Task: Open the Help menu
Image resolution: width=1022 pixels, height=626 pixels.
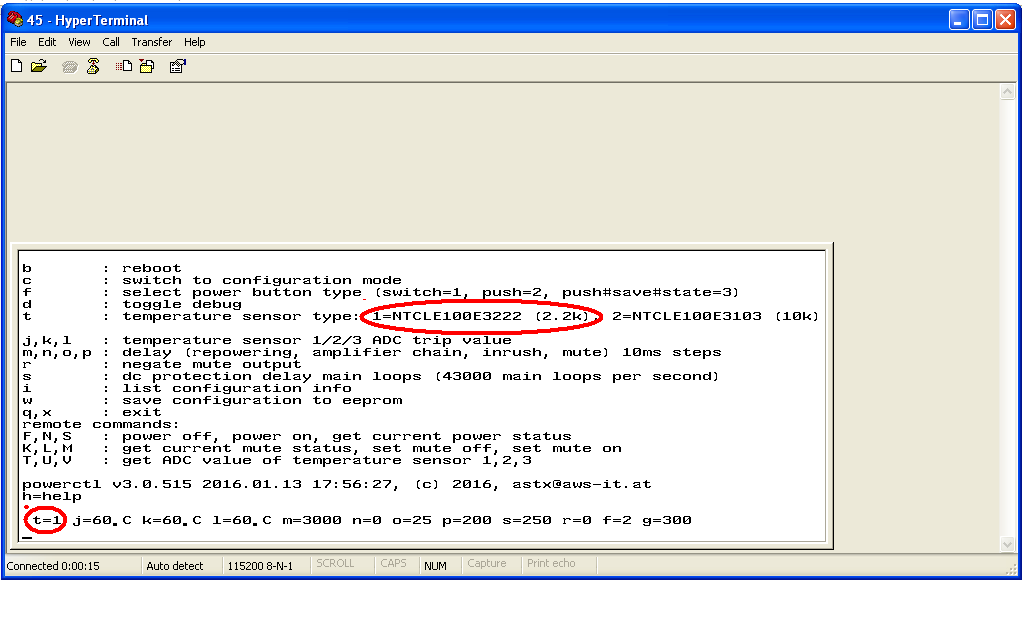Action: pos(194,42)
